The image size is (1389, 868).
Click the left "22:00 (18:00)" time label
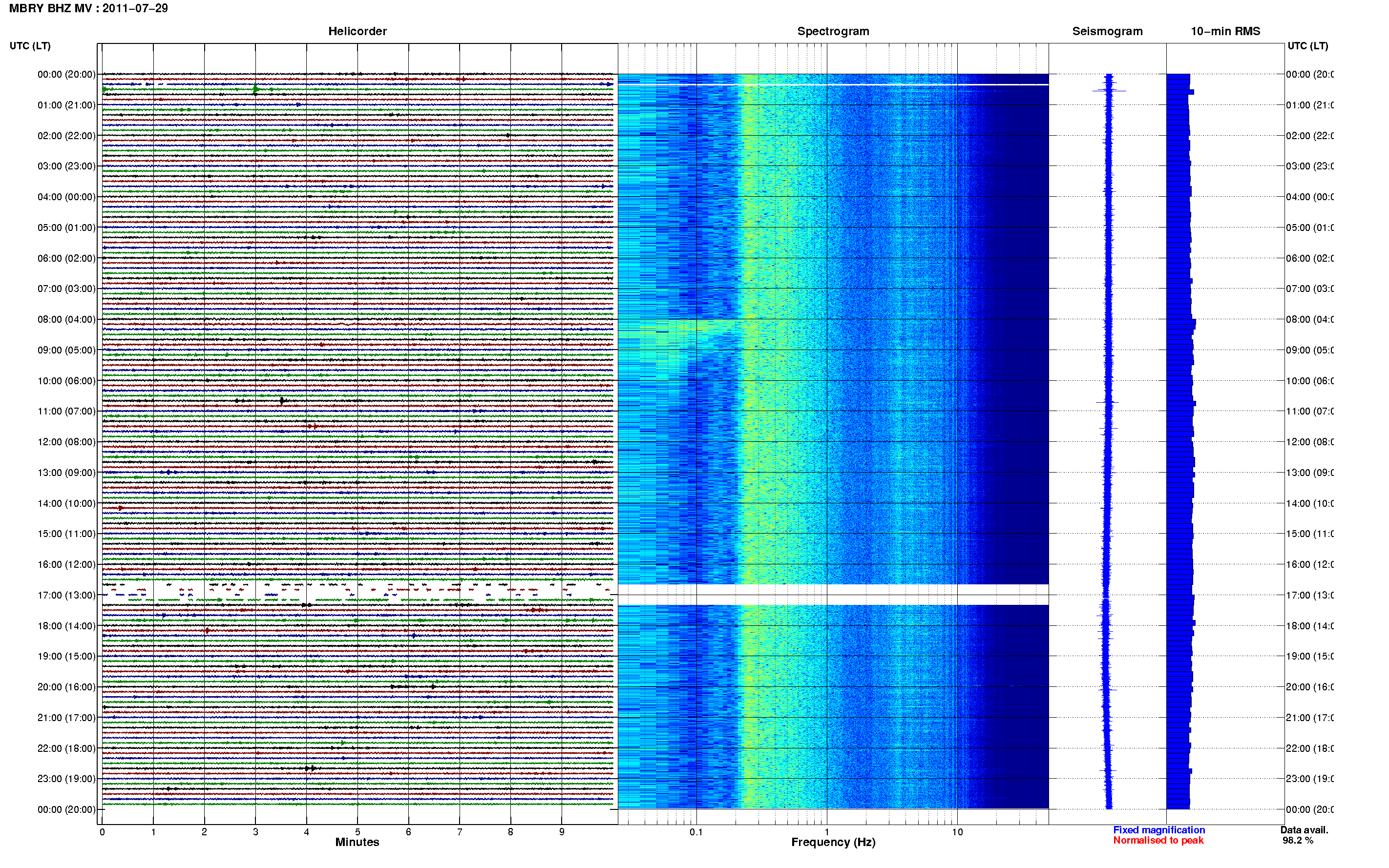[66, 748]
